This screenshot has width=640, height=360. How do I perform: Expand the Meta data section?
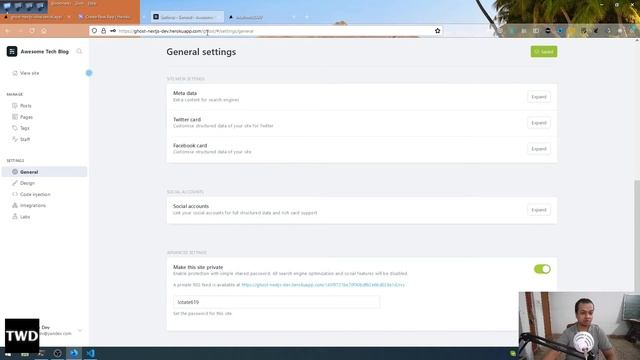pos(539,97)
